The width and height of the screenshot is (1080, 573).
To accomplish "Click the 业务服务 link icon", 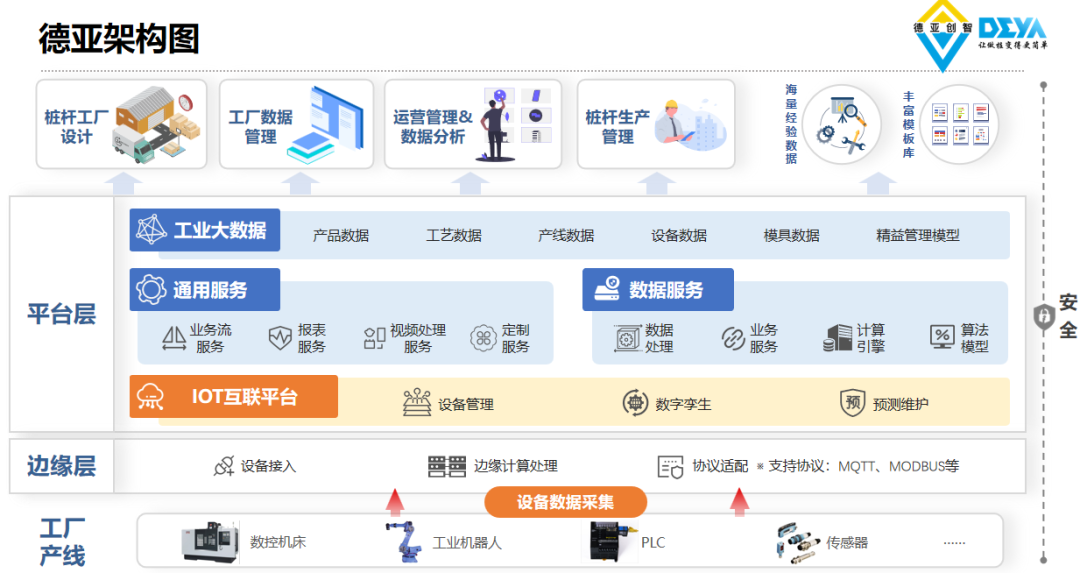I will 733,338.
